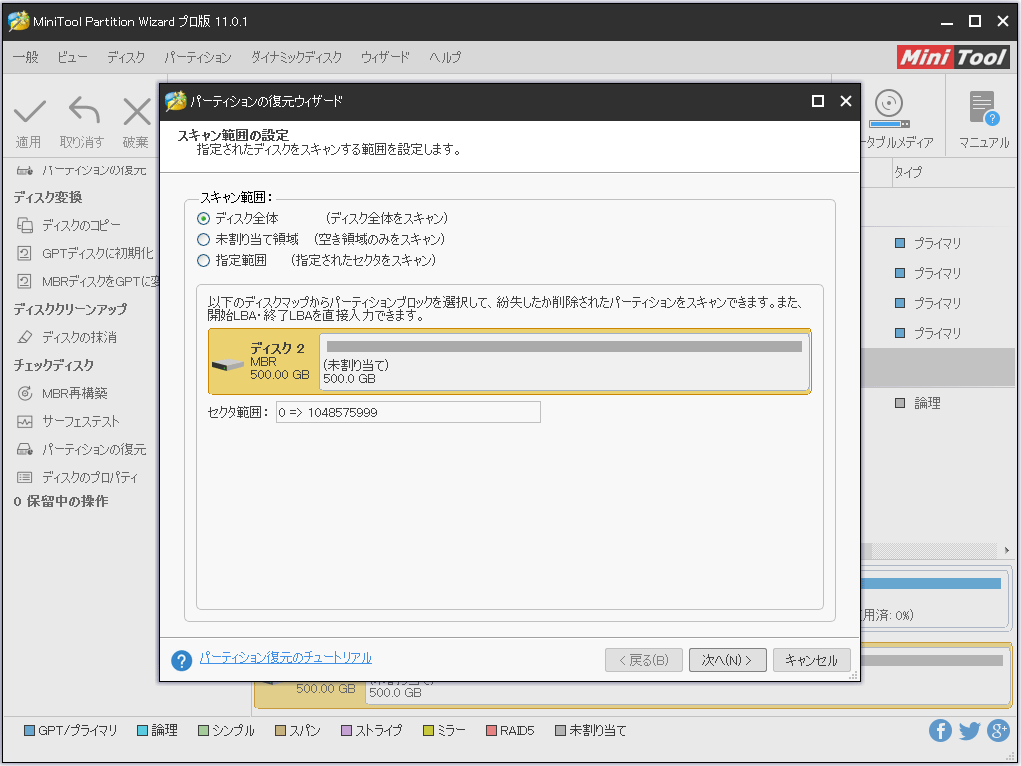Choose the 指定範囲 radio option

tap(204, 261)
